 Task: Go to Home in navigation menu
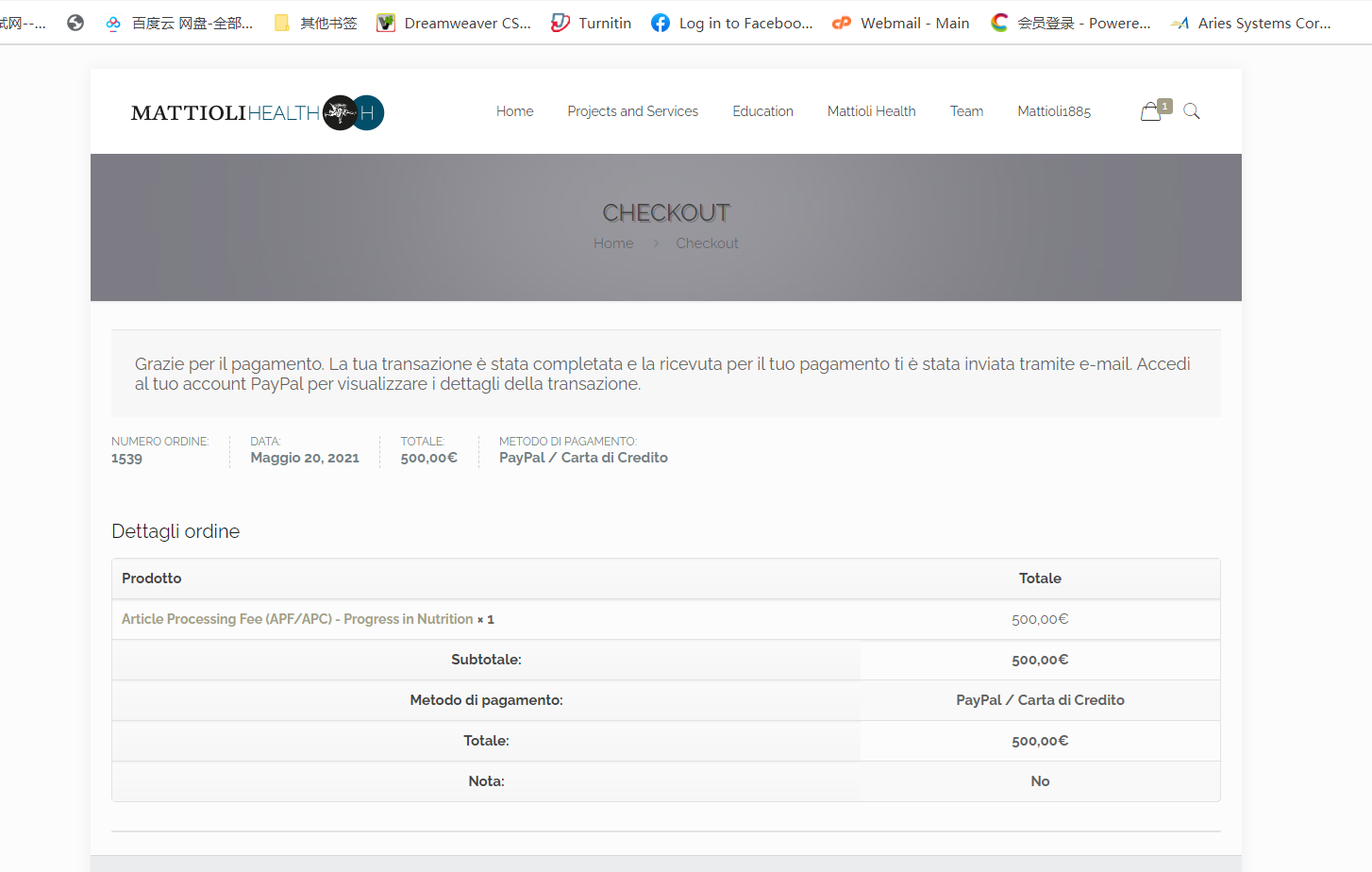point(514,111)
